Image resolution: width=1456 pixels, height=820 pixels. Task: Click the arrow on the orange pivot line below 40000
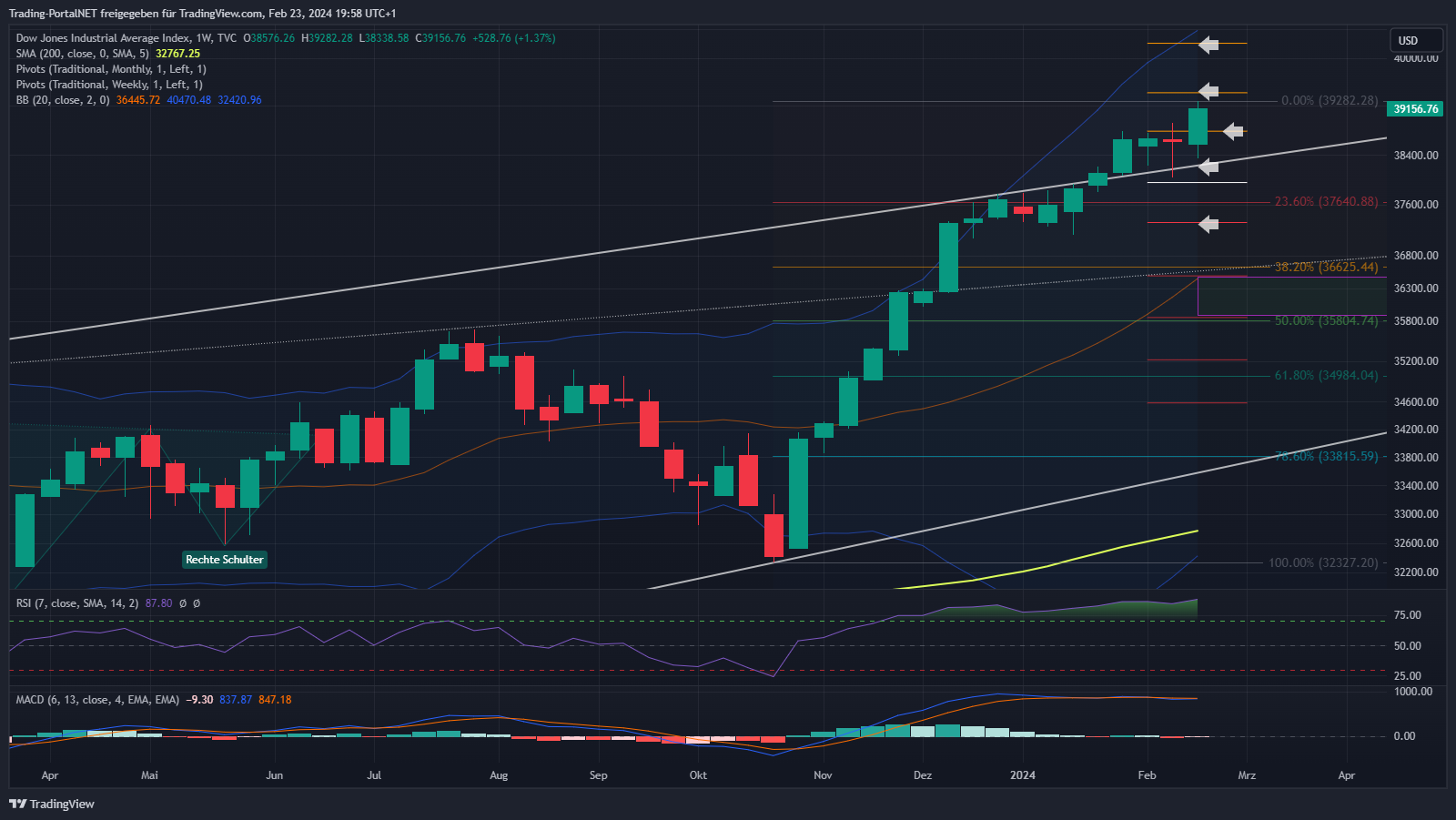[x=1208, y=91]
